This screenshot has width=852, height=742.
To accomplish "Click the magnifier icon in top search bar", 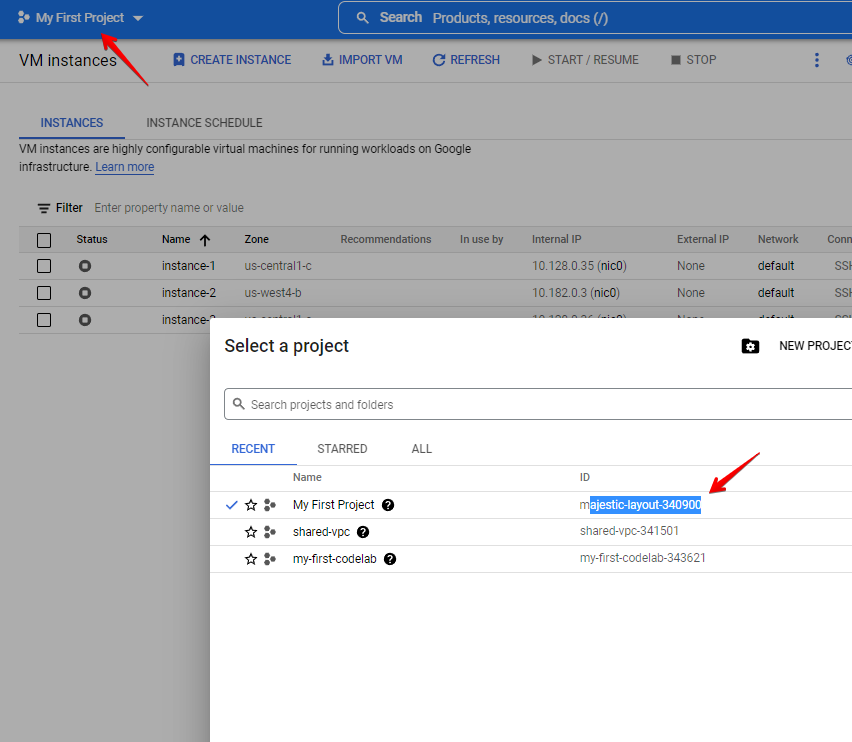I will pyautogui.click(x=362, y=18).
